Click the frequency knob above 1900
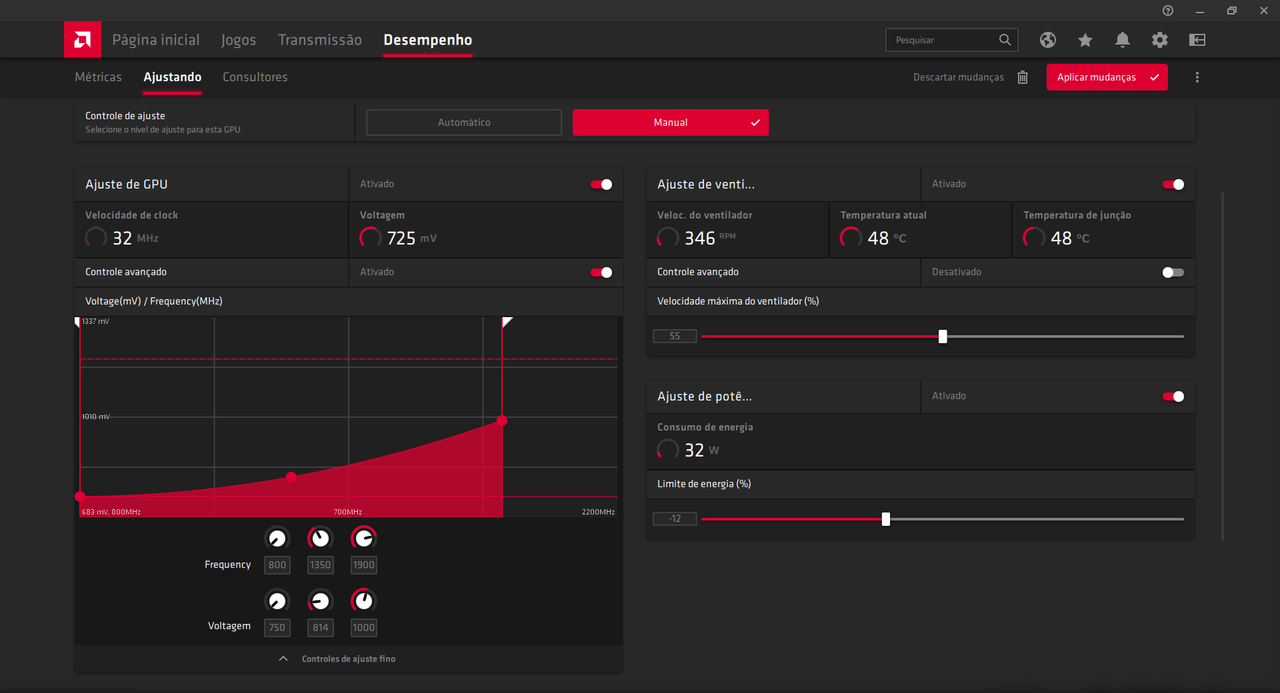This screenshot has height=693, width=1280. (x=364, y=538)
